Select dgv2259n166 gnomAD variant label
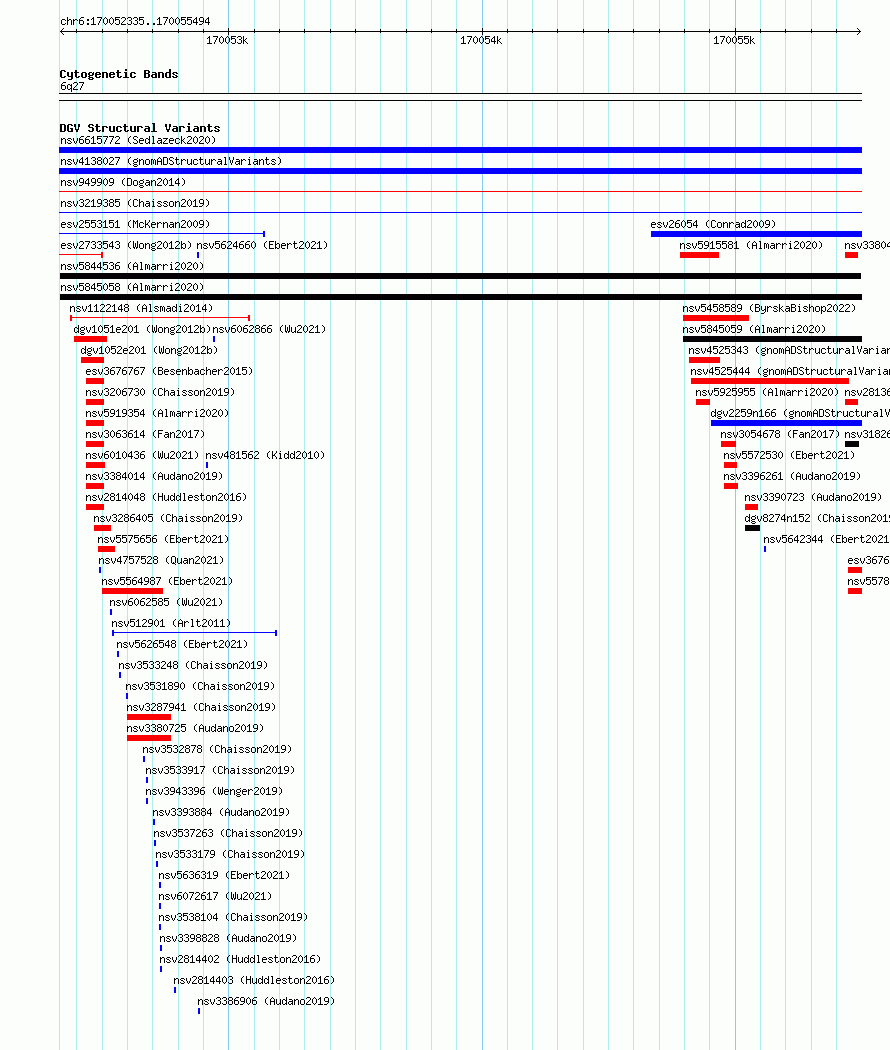The image size is (890, 1050). [x=800, y=413]
